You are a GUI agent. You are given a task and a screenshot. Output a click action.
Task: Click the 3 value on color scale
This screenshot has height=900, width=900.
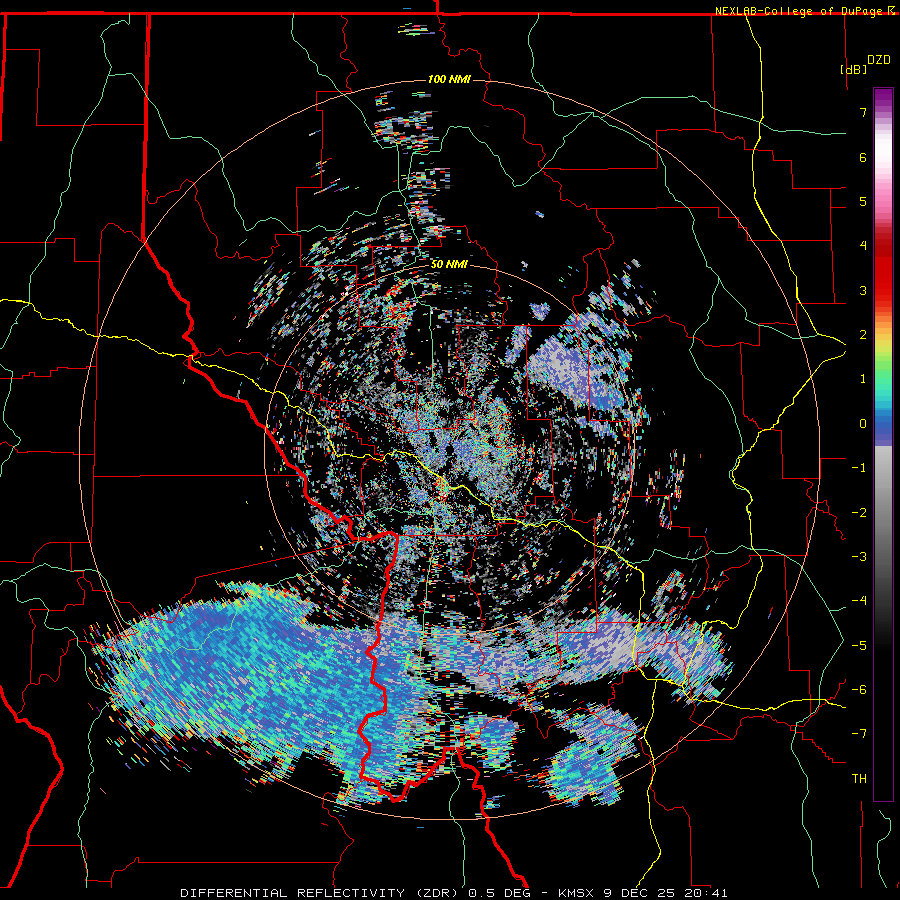[x=863, y=290]
